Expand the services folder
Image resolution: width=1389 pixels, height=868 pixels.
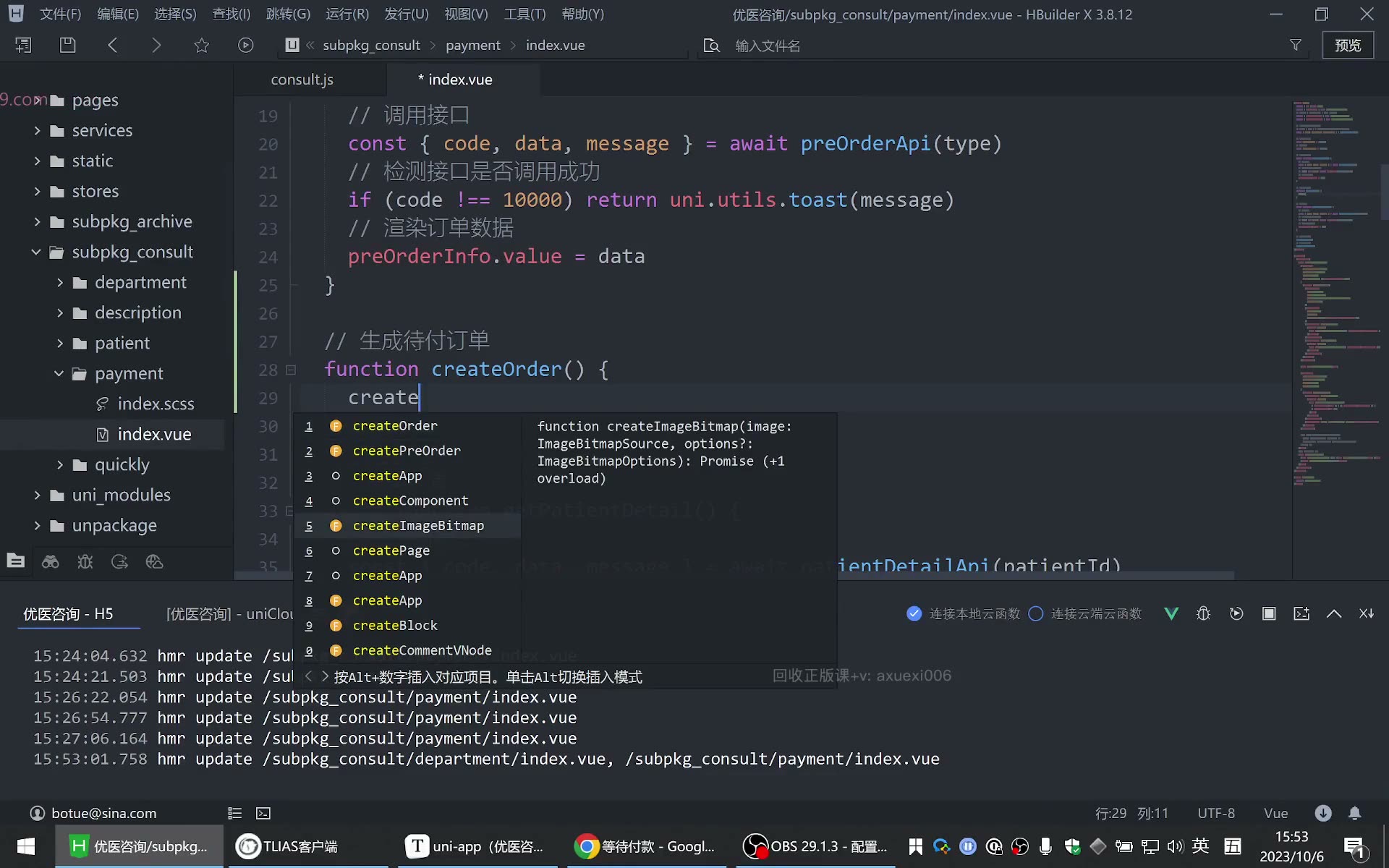point(37,130)
